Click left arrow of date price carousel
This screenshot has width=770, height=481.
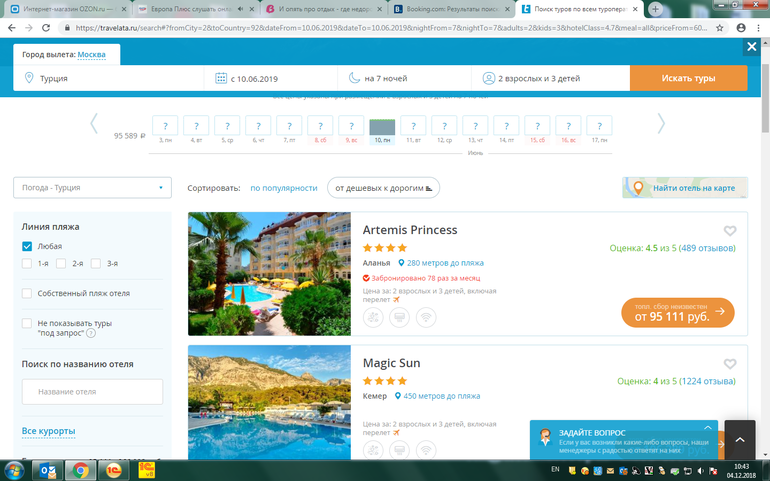(x=95, y=124)
